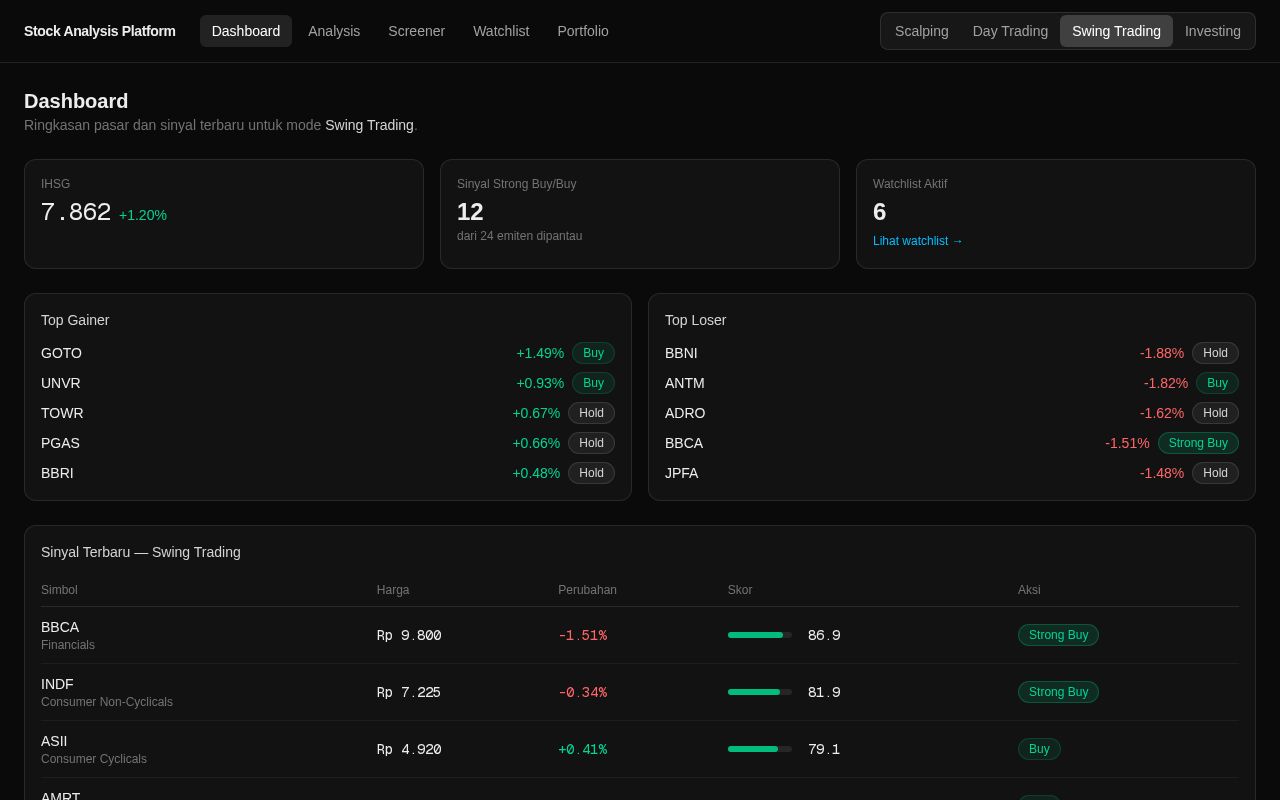Click 'dari 24 emiten dipantau' text
The image size is (1280, 800).
pyautogui.click(x=519, y=236)
